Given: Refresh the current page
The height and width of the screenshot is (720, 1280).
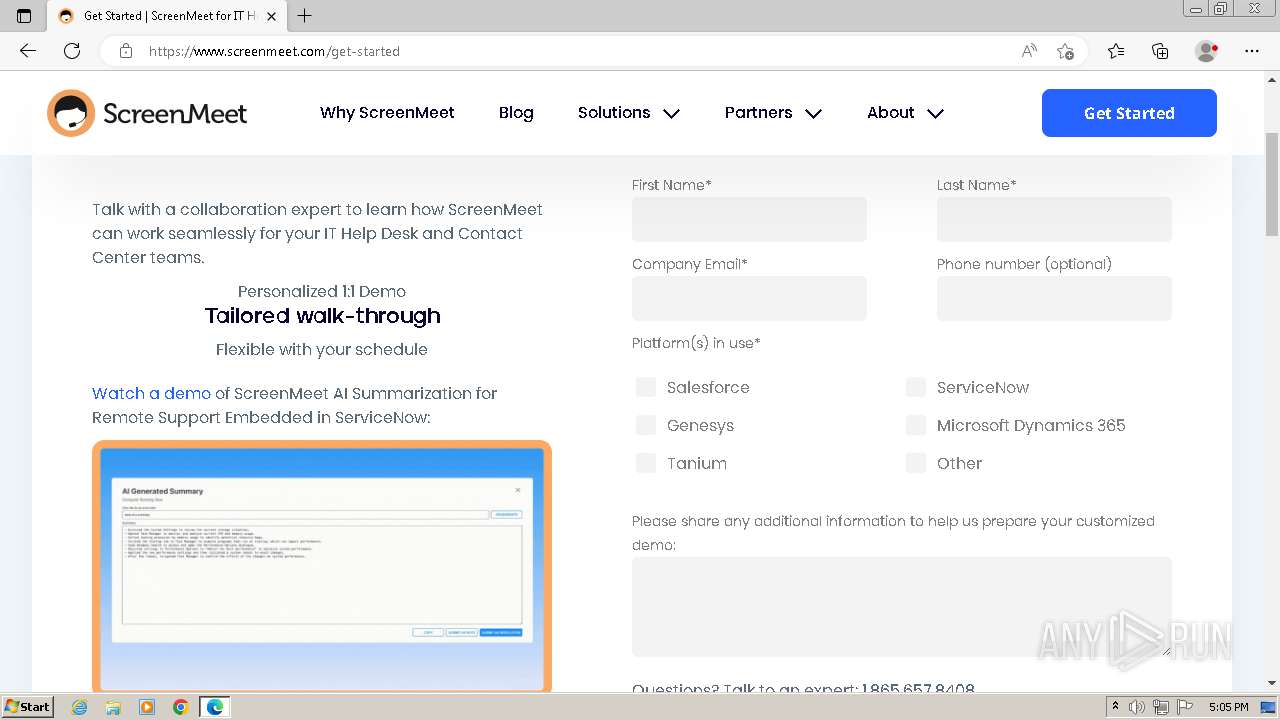Looking at the screenshot, I should click(x=72, y=51).
